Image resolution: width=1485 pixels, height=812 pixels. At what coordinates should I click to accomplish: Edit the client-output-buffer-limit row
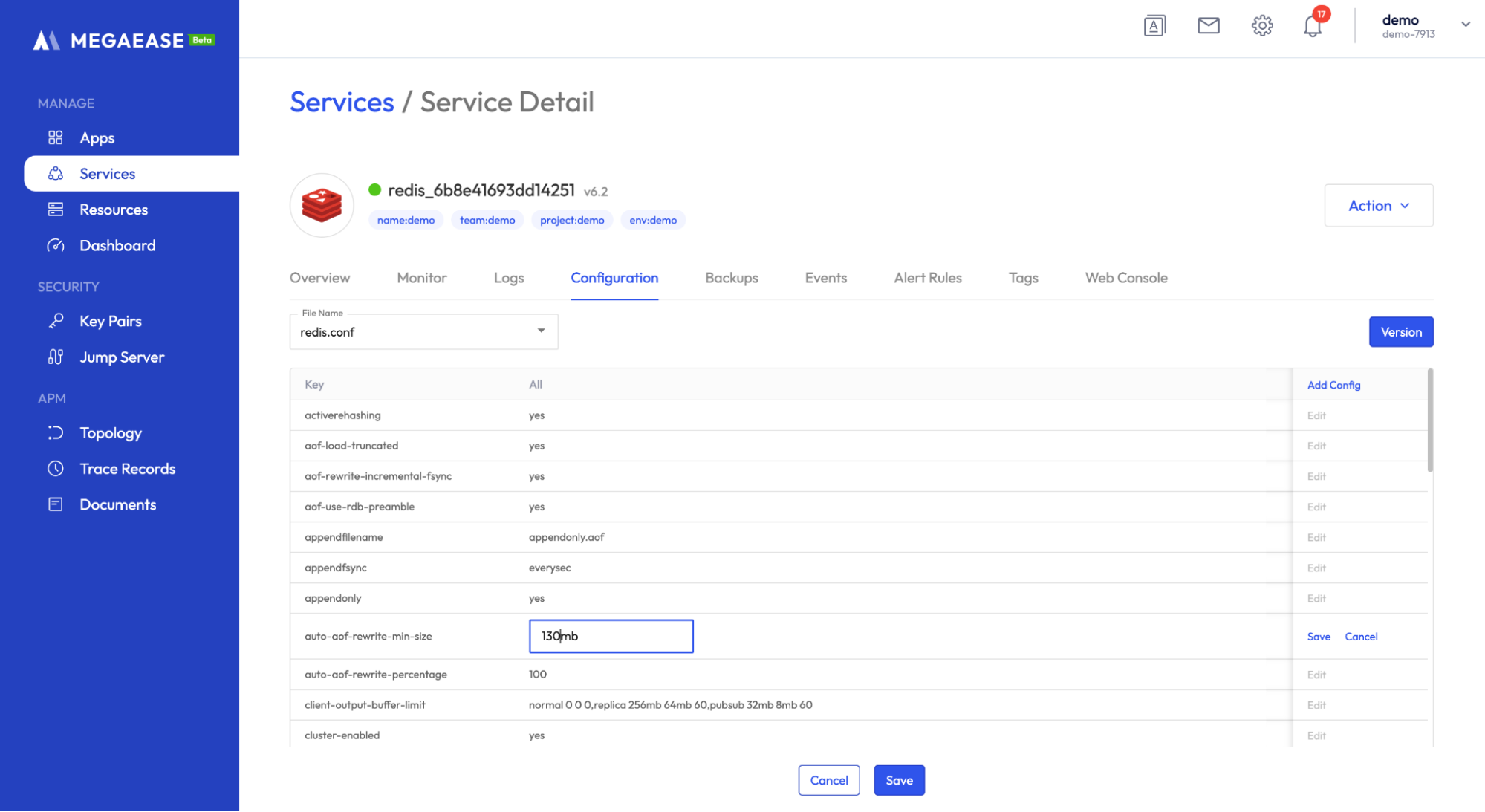tap(1316, 705)
